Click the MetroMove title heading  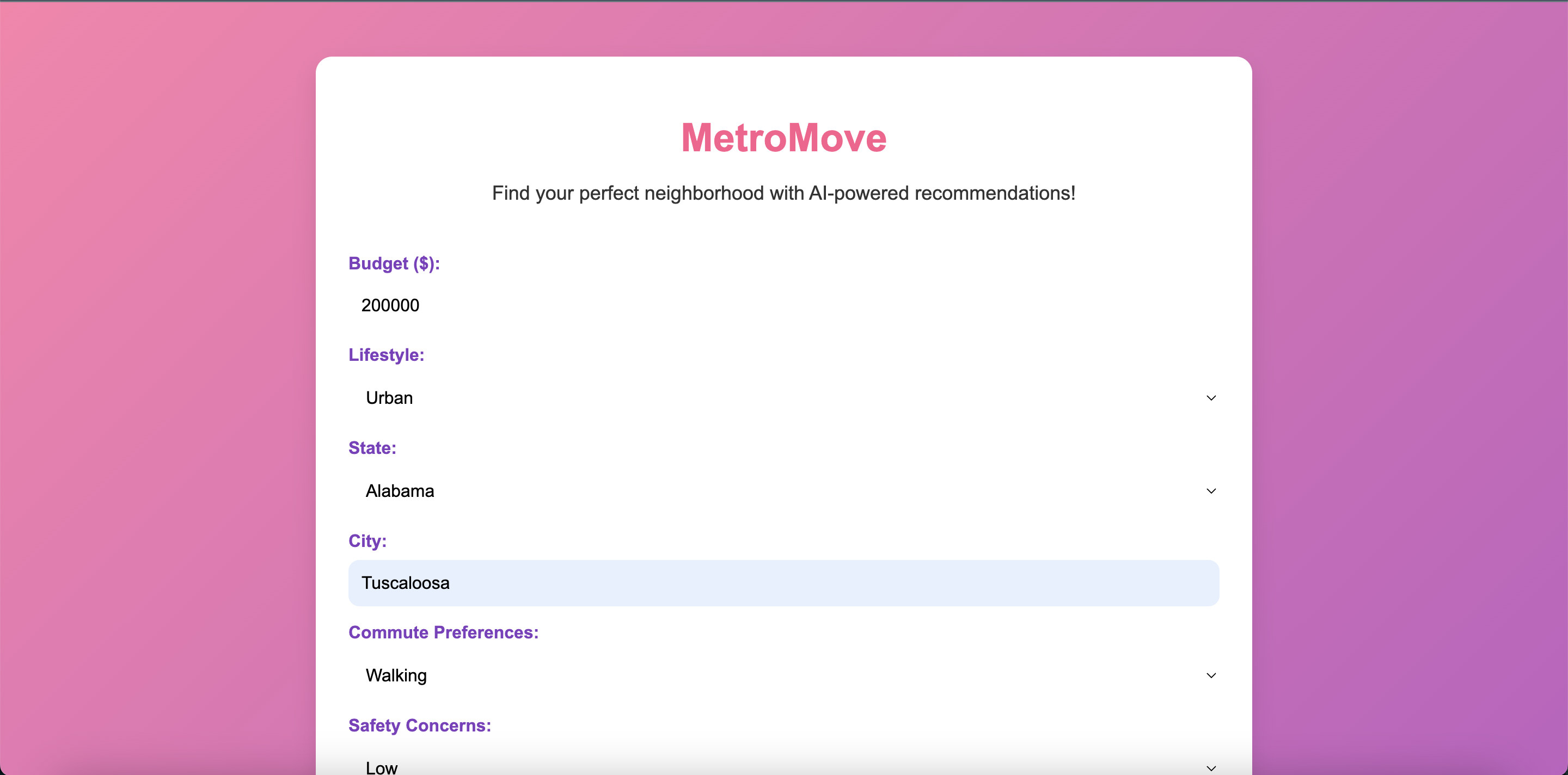click(x=783, y=138)
